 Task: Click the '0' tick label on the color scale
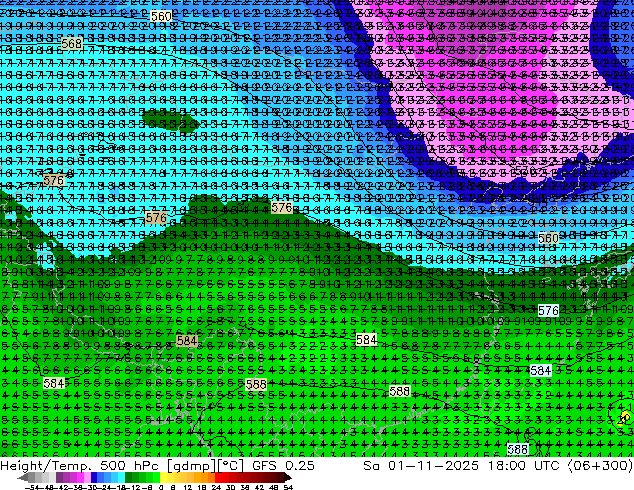(161, 487)
